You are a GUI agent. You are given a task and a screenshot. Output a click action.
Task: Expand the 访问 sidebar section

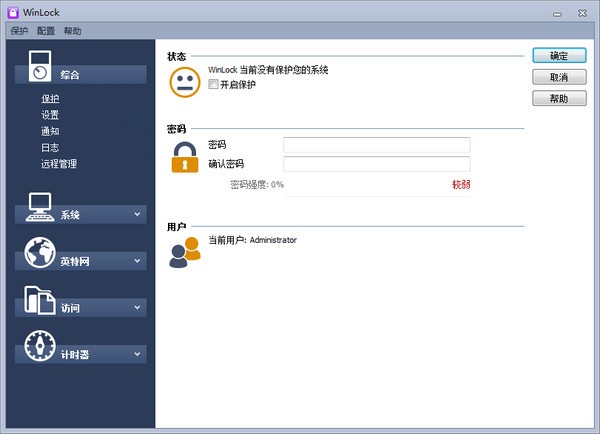138,307
